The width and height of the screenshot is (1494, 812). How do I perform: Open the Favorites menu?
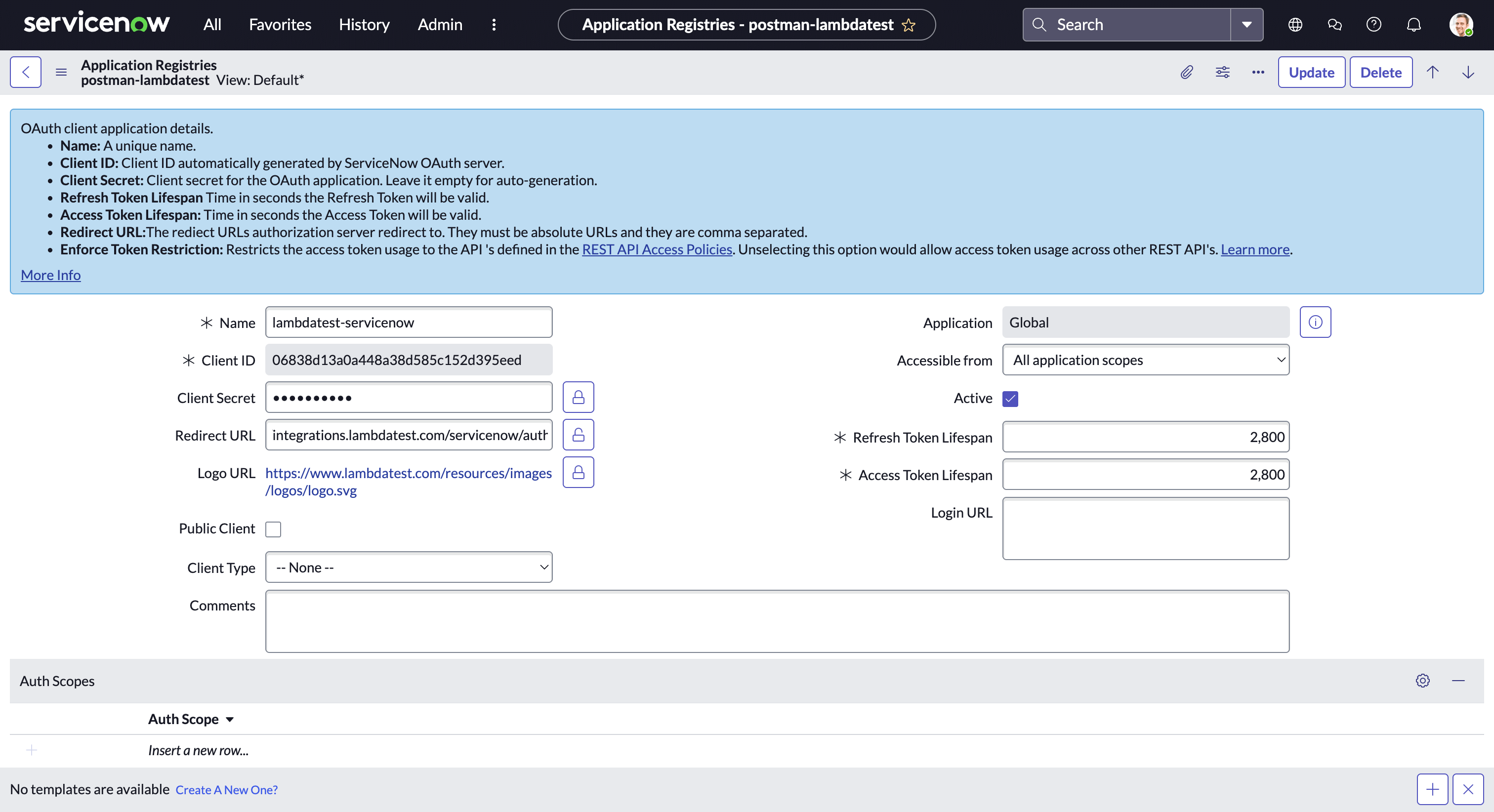(x=280, y=24)
